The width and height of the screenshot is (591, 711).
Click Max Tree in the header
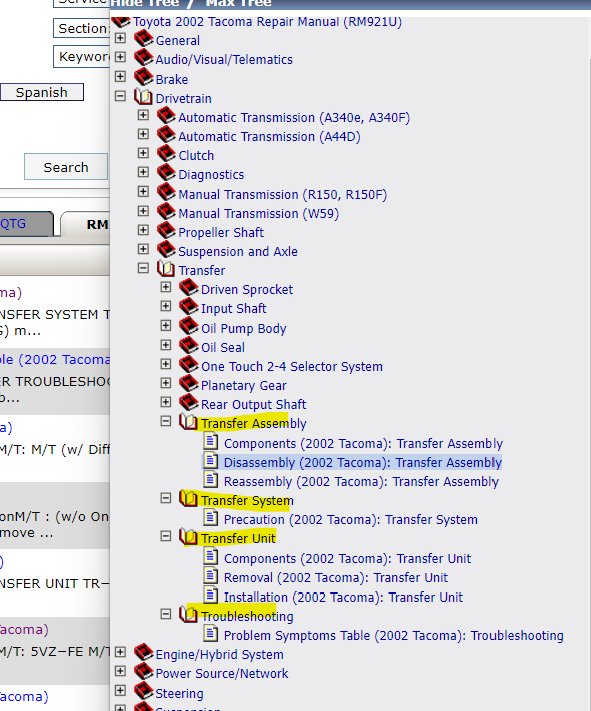[239, 4]
